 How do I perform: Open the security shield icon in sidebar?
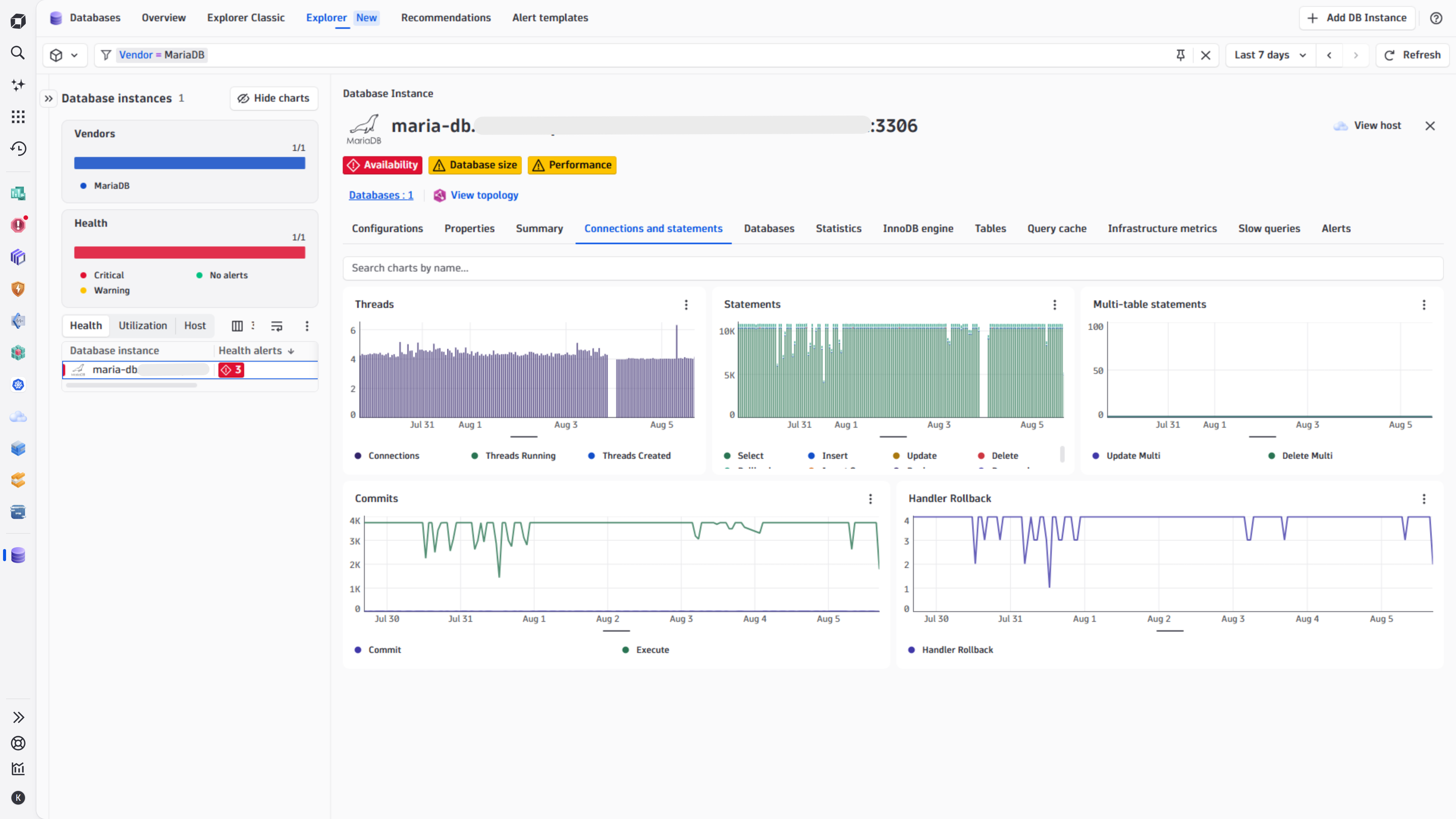pos(18,289)
